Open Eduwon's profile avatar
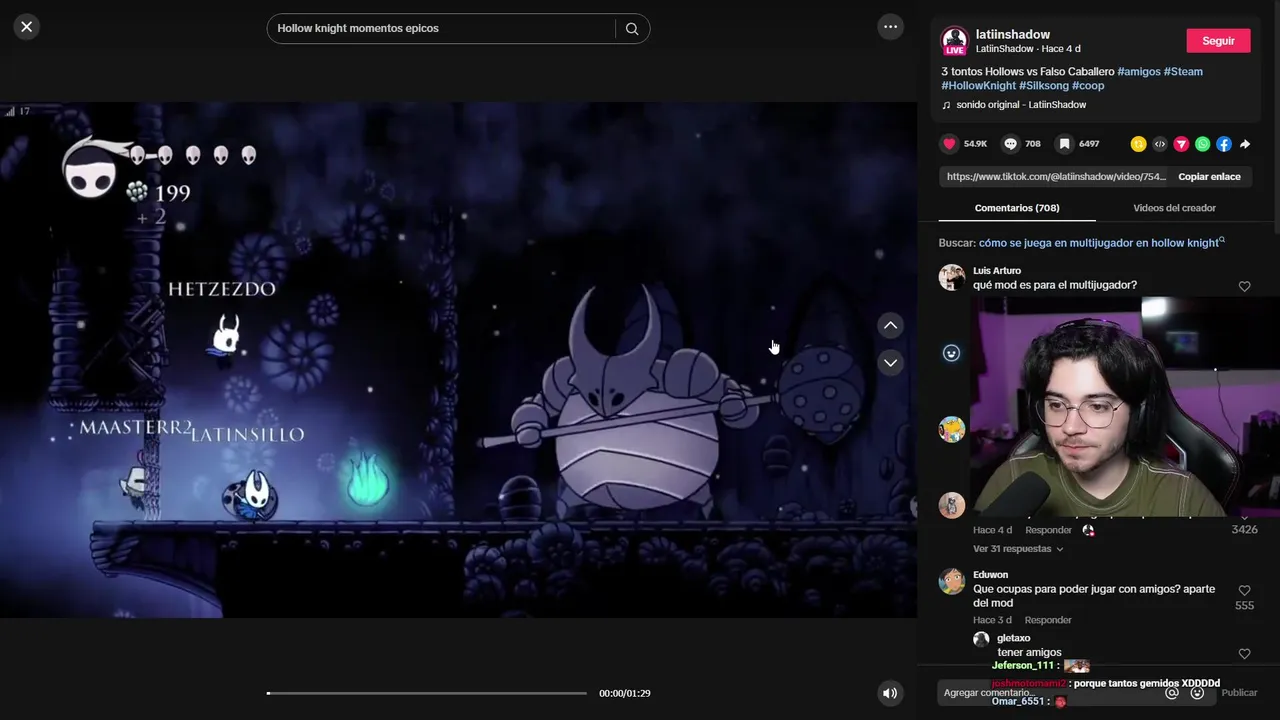The image size is (1280, 720). [x=952, y=581]
